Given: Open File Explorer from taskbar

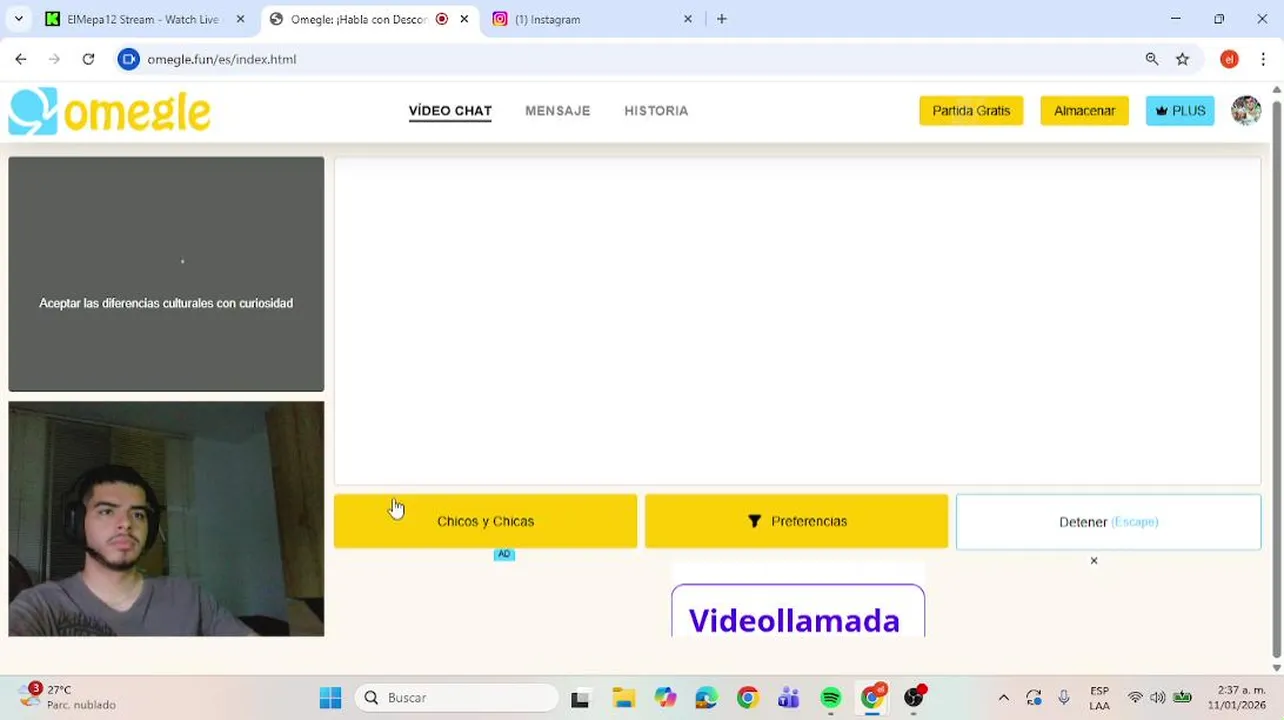Looking at the screenshot, I should 623,698.
